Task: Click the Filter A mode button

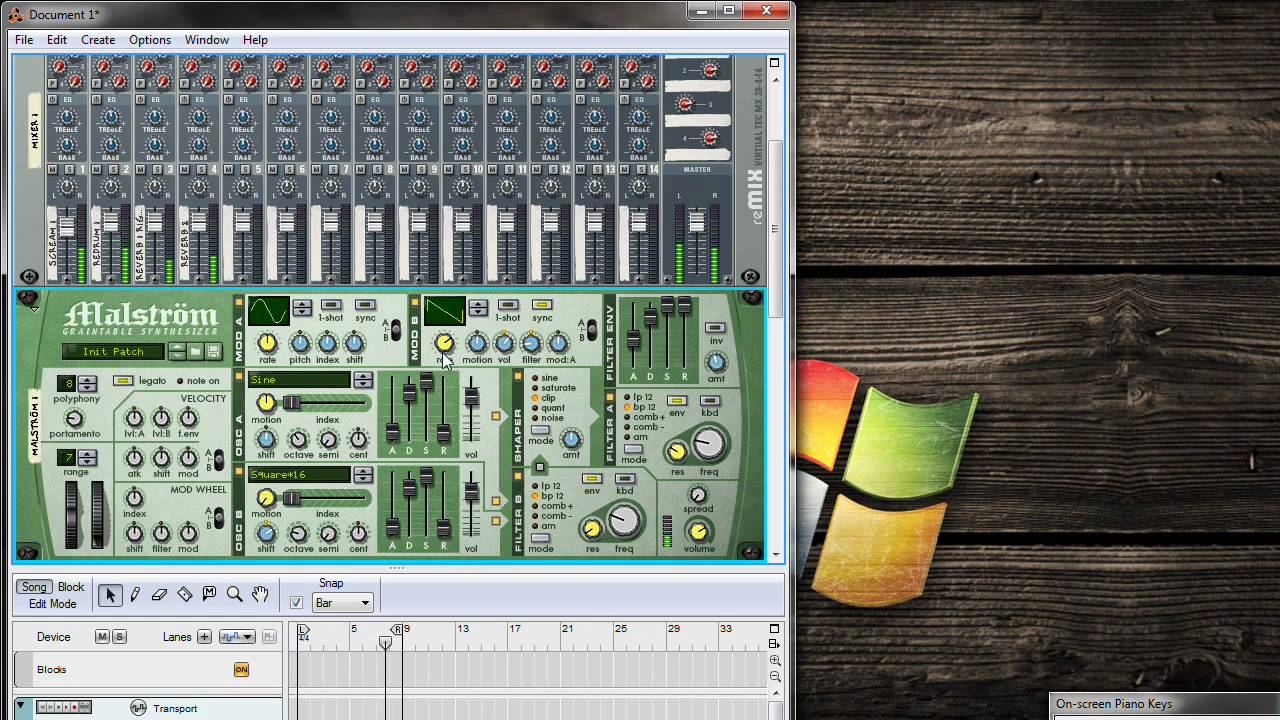Action: pyautogui.click(x=634, y=449)
